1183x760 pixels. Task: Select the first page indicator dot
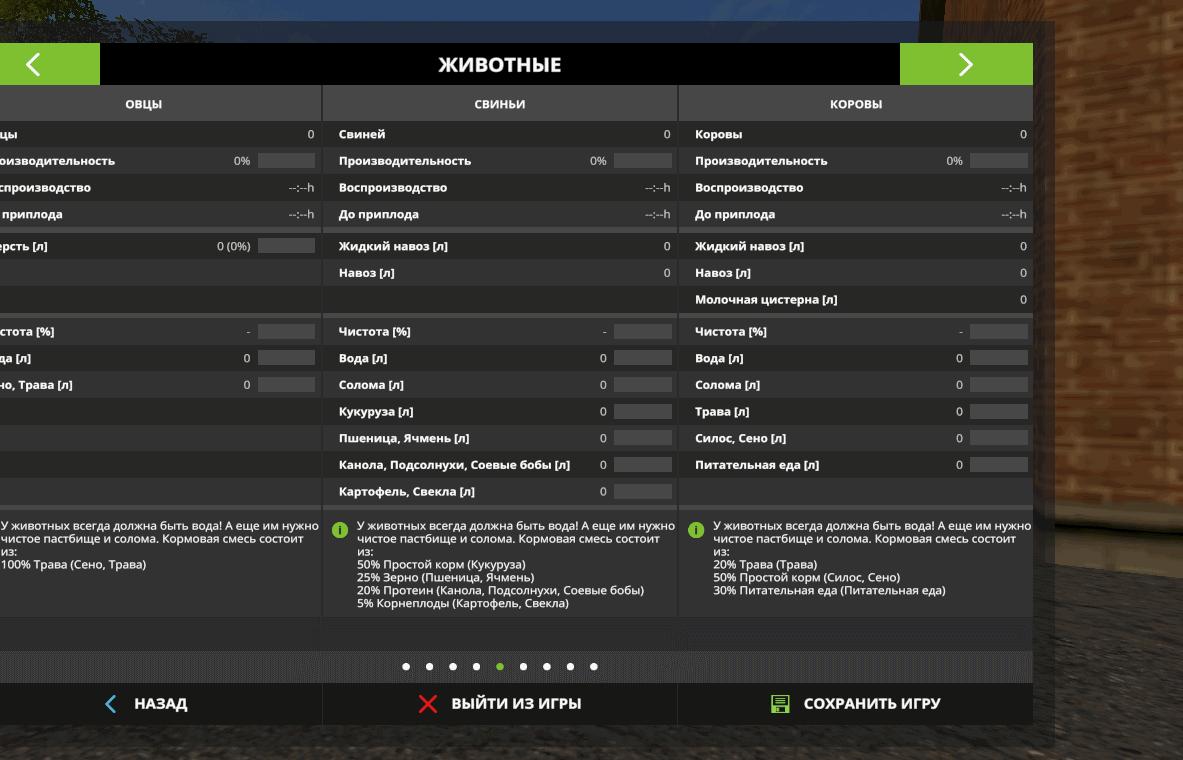pyautogui.click(x=406, y=667)
